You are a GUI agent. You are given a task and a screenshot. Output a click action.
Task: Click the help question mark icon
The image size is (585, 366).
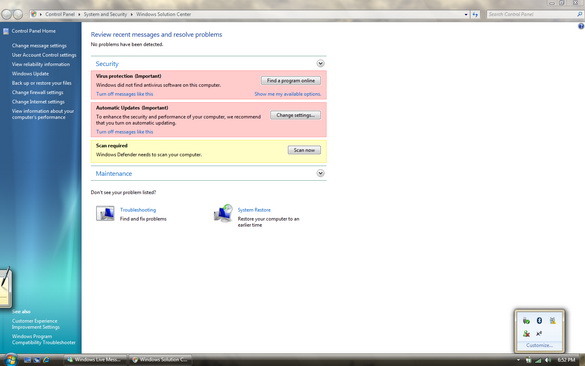coord(581,26)
